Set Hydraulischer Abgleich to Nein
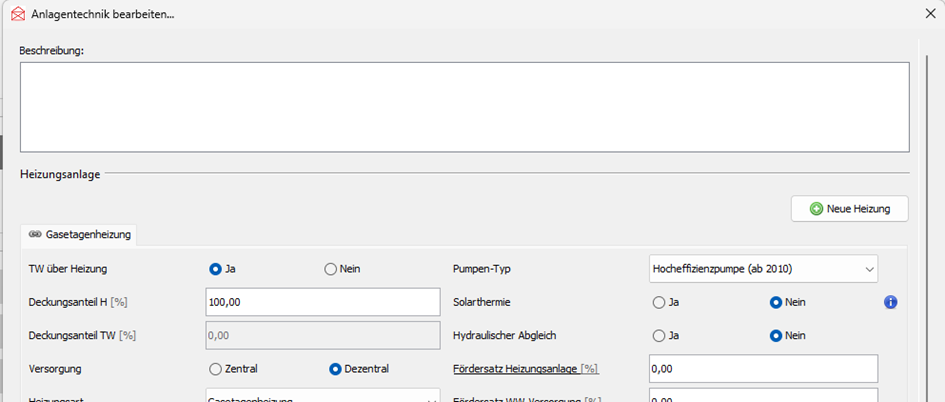The height and width of the screenshot is (402, 945). click(x=776, y=335)
